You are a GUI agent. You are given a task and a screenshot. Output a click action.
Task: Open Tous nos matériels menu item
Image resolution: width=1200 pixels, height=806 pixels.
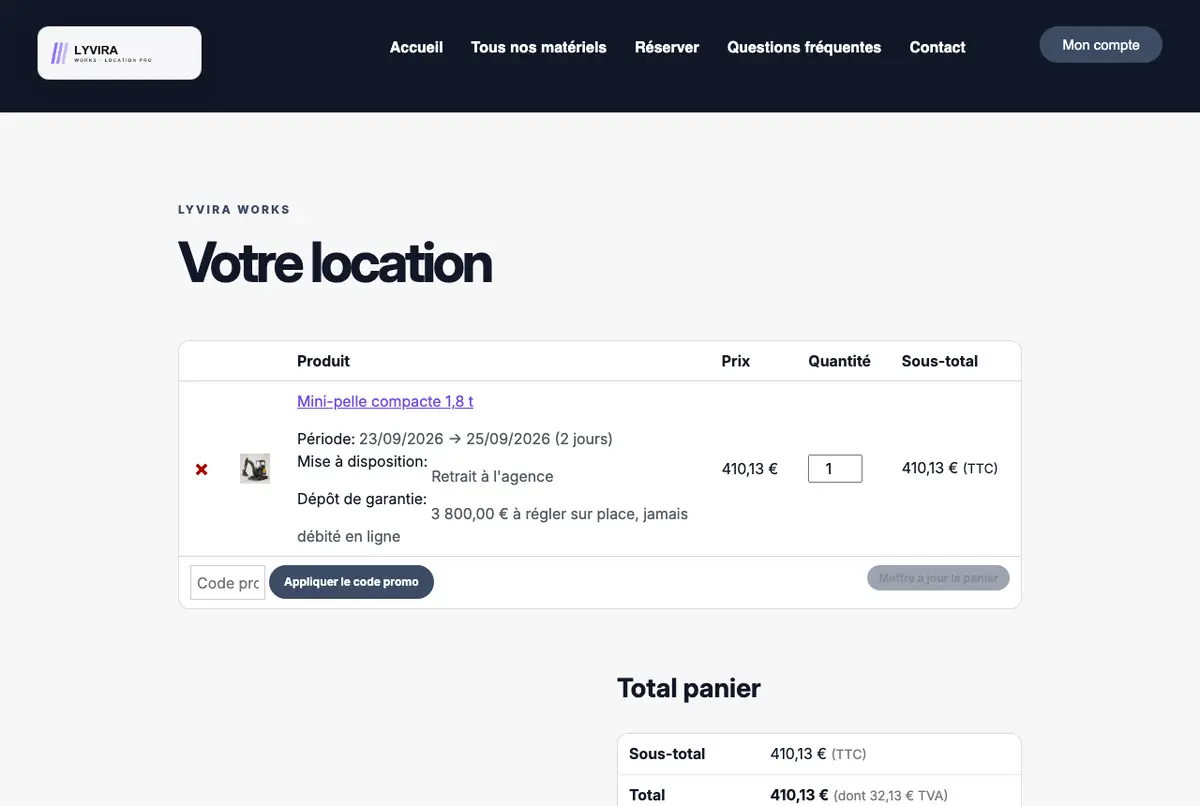point(539,47)
